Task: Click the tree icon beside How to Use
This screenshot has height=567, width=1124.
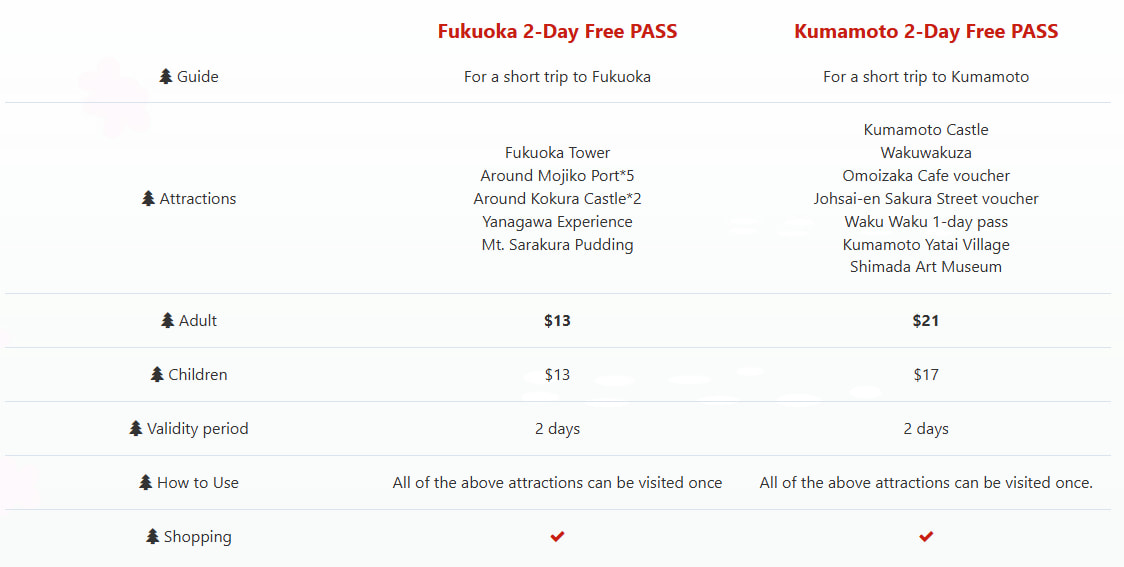Action: tap(146, 482)
